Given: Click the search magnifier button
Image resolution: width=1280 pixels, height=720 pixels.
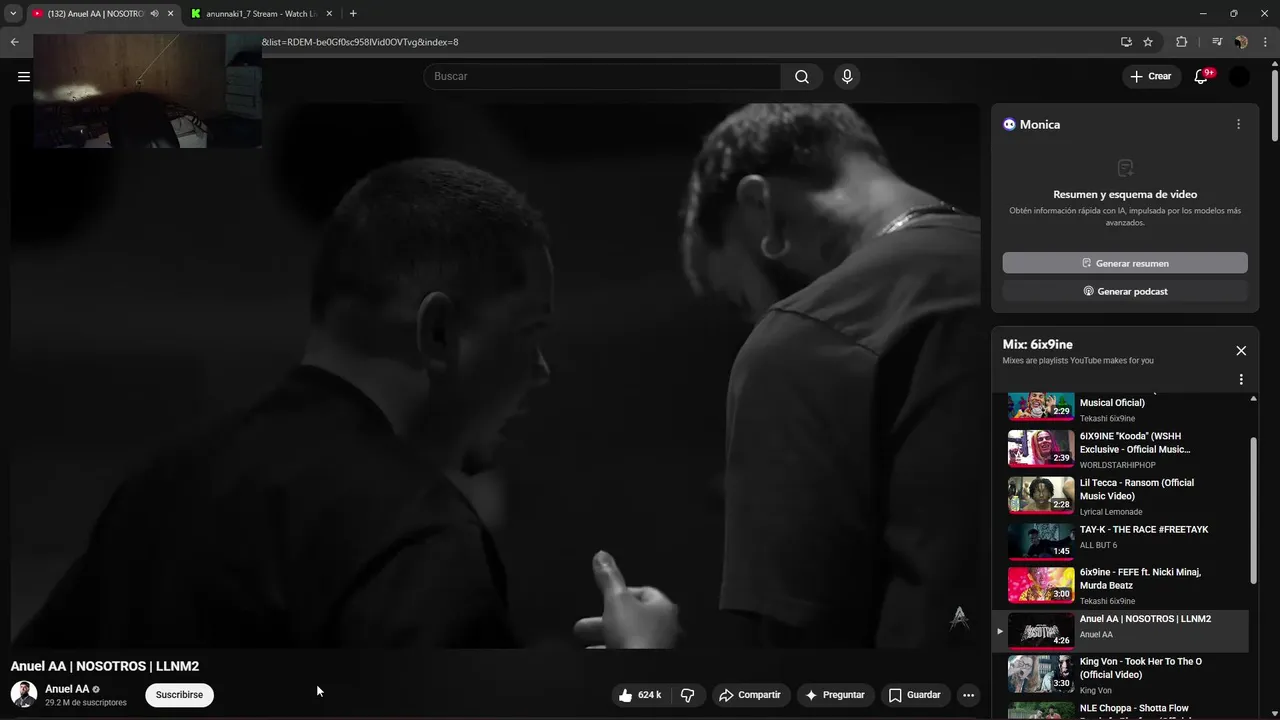Looking at the screenshot, I should coord(802,77).
